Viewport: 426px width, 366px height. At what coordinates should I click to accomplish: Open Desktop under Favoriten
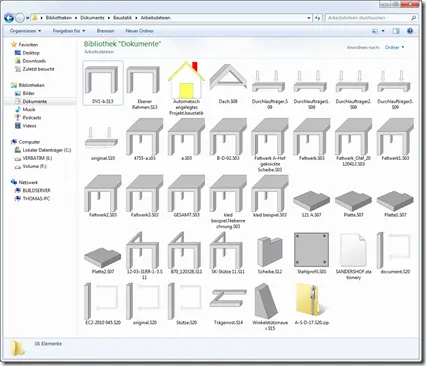(x=31, y=53)
